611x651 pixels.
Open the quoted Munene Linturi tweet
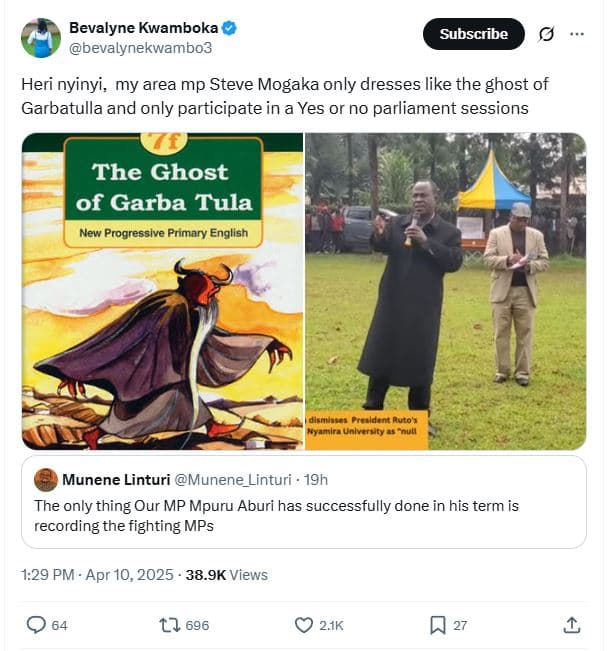[x=304, y=516]
